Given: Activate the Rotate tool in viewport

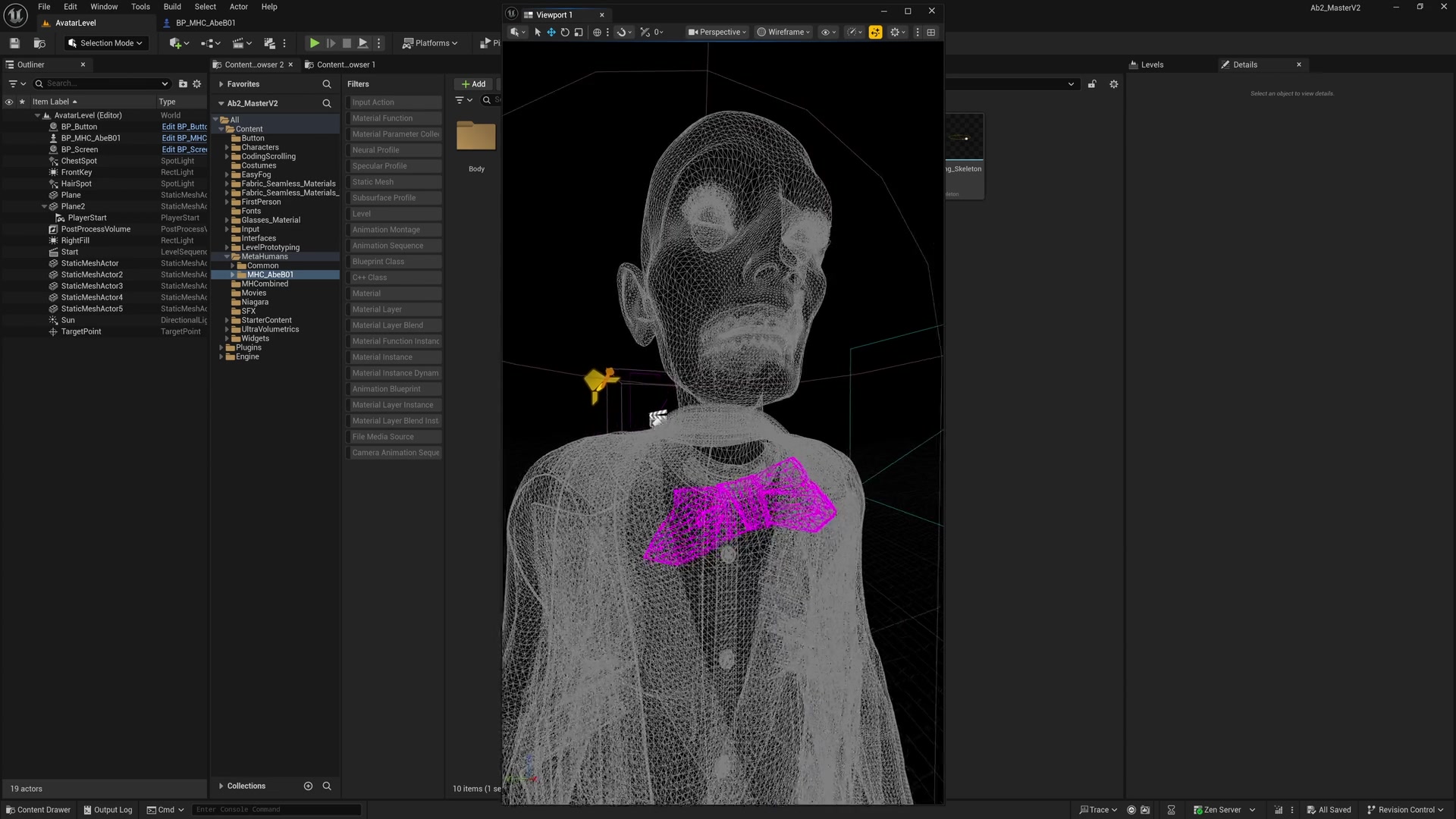Looking at the screenshot, I should (565, 33).
